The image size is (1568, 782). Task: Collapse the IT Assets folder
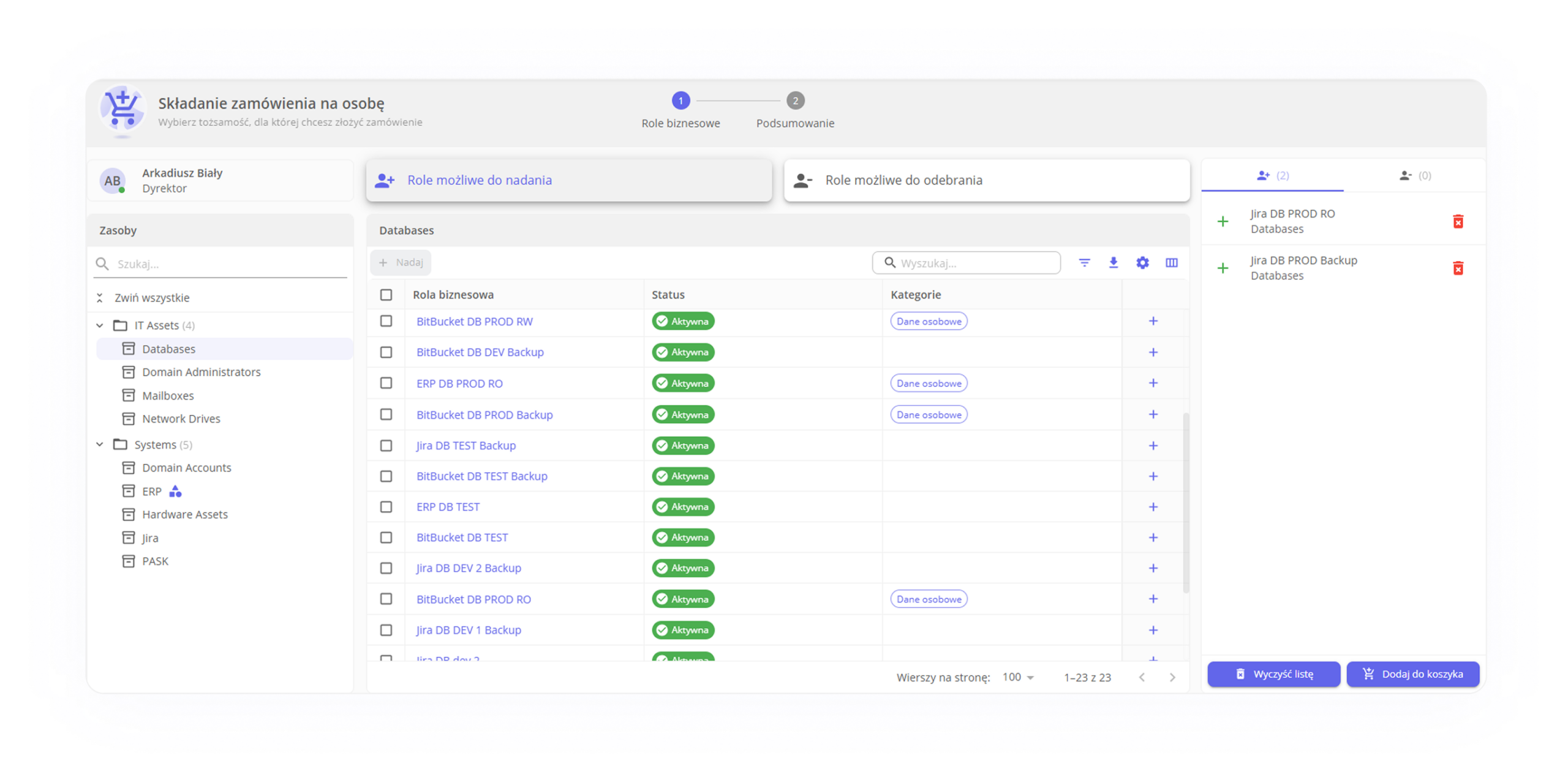[x=100, y=325]
